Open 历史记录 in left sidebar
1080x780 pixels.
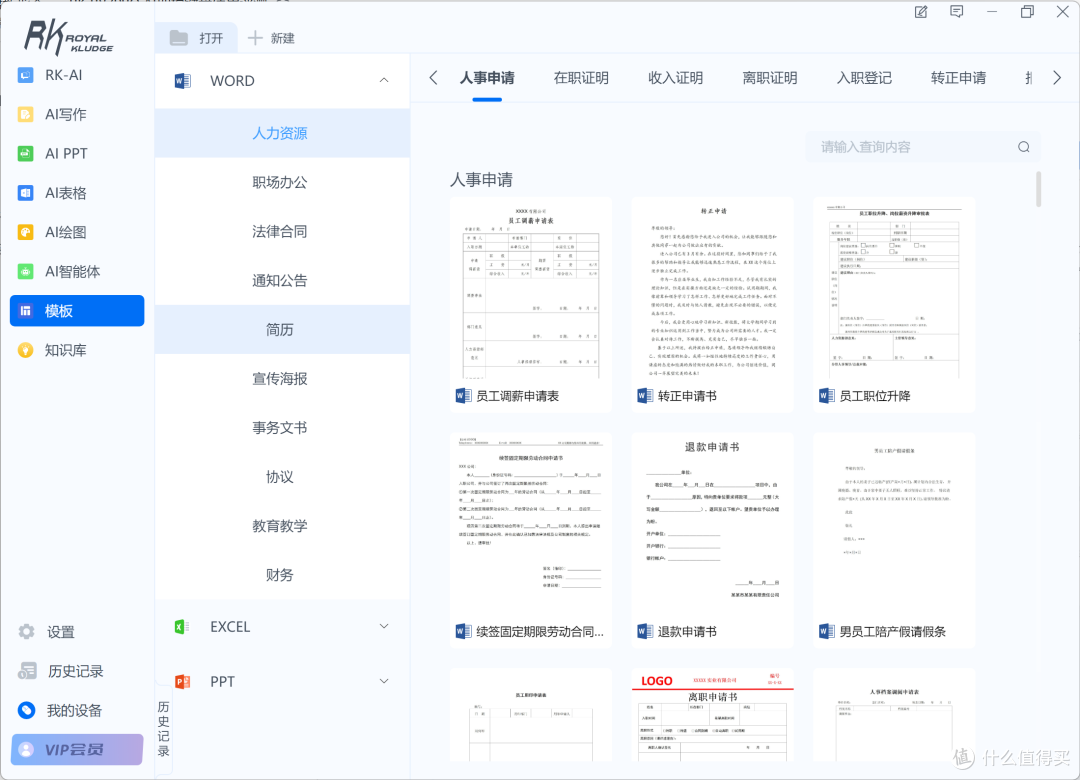61,671
